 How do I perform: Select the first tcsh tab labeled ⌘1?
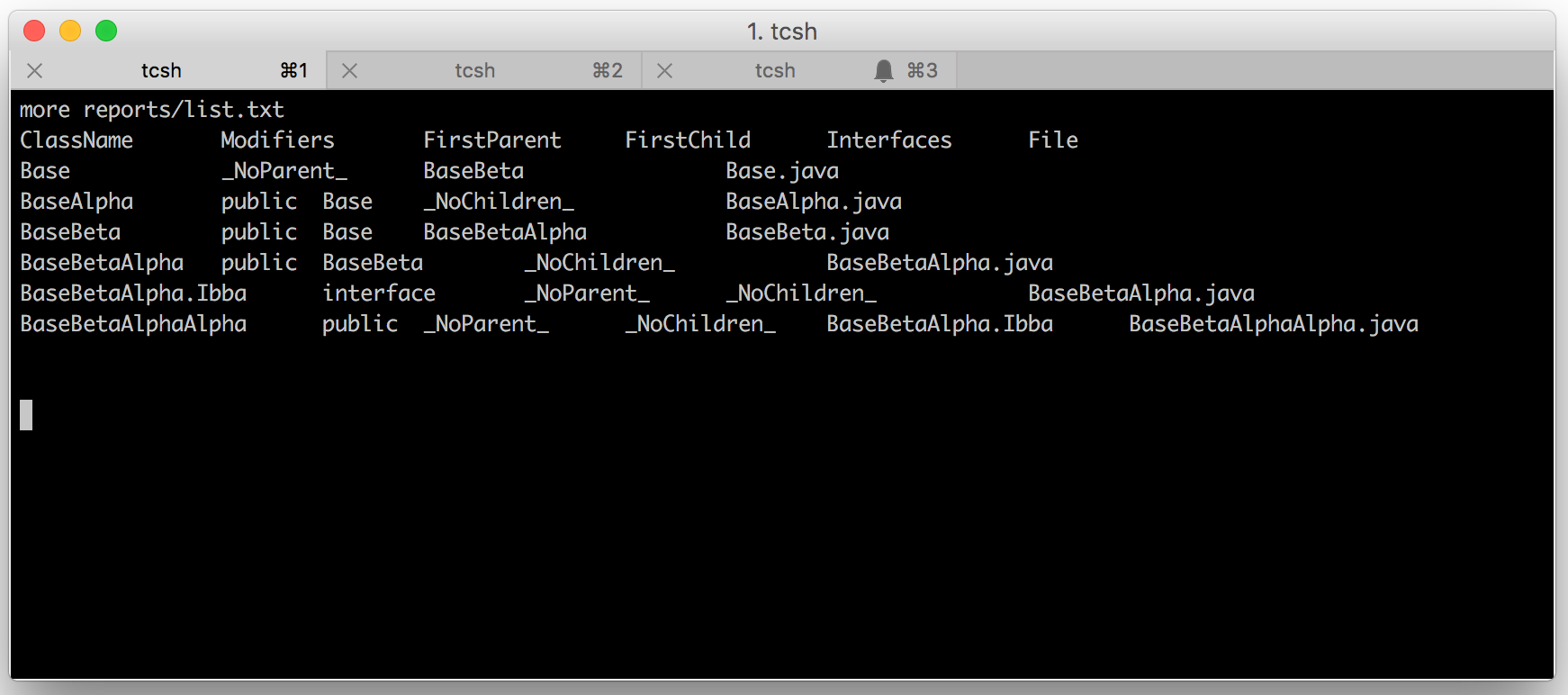168,70
